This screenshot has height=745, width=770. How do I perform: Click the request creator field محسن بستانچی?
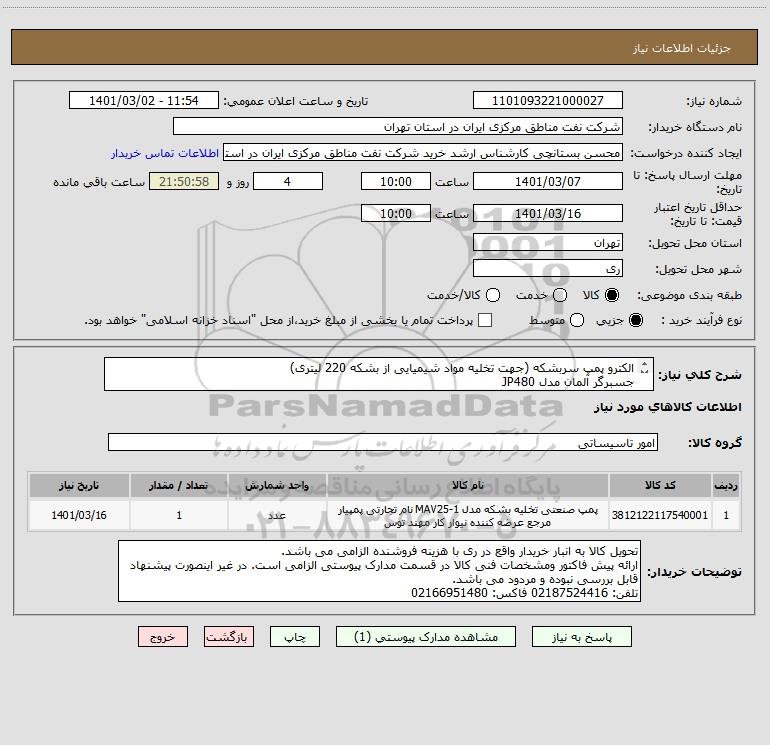pos(423,153)
